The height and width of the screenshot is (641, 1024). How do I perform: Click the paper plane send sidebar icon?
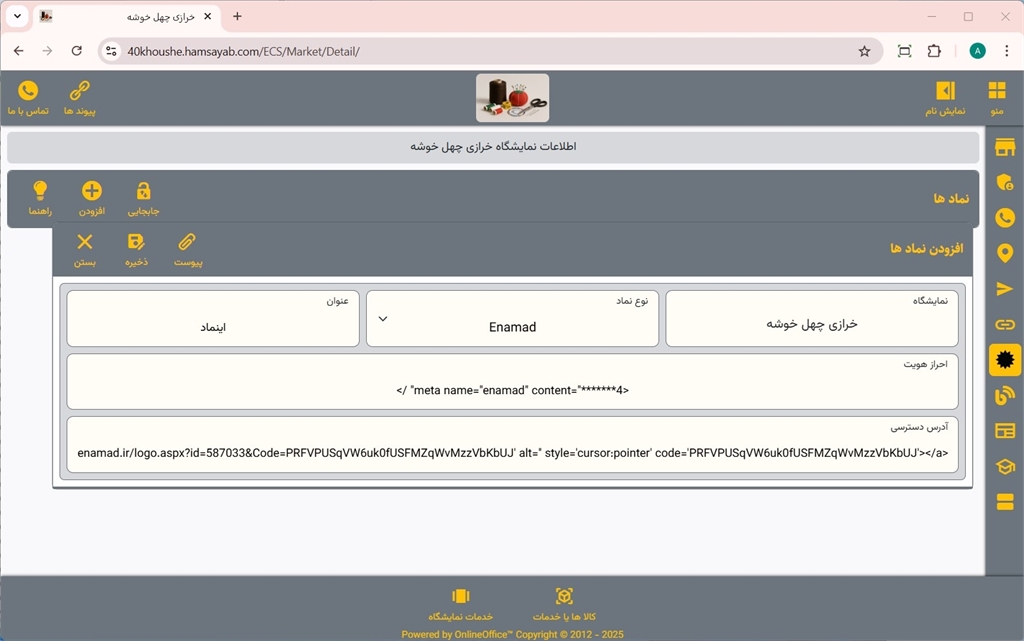(x=1005, y=289)
